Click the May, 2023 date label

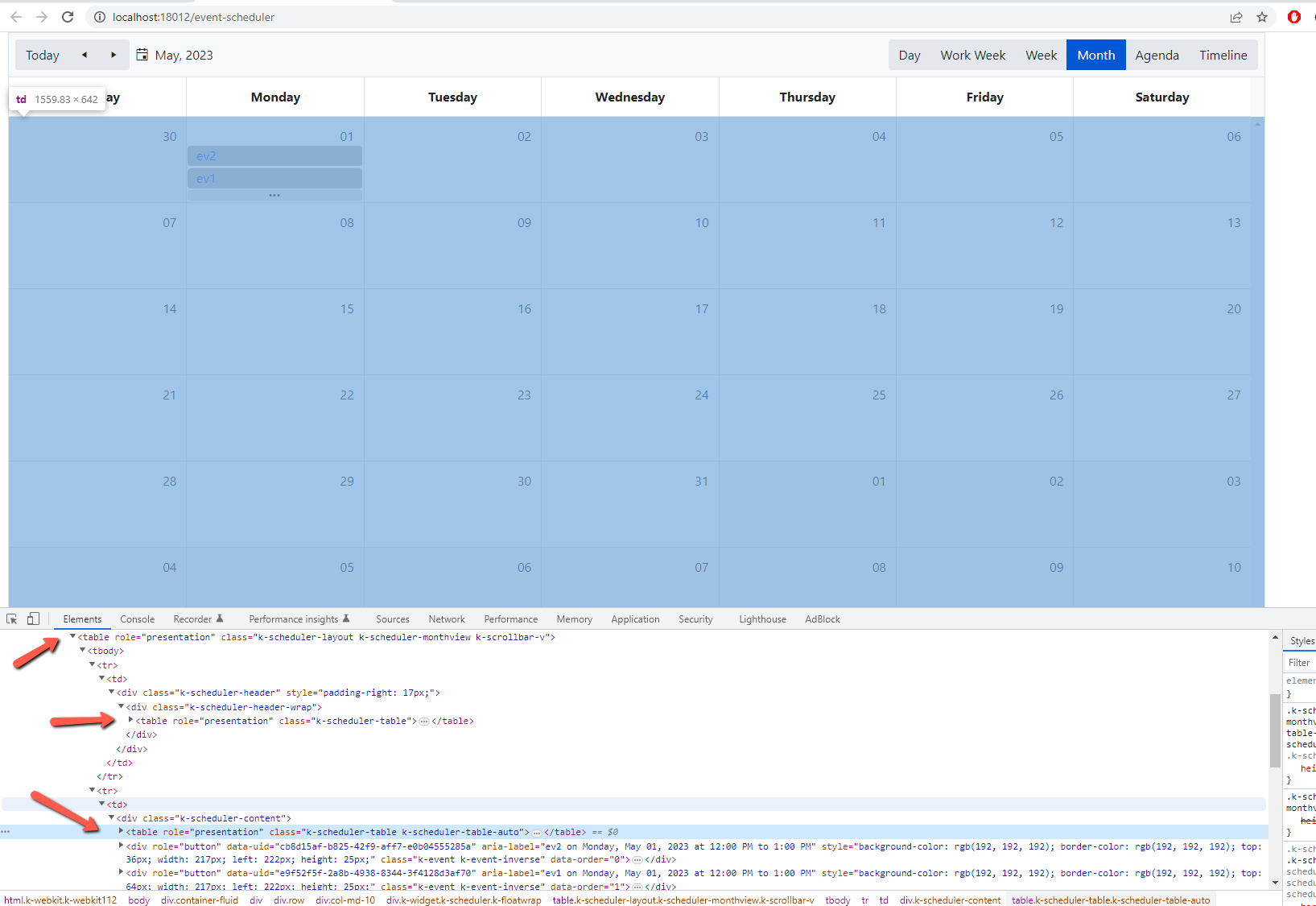(x=184, y=55)
